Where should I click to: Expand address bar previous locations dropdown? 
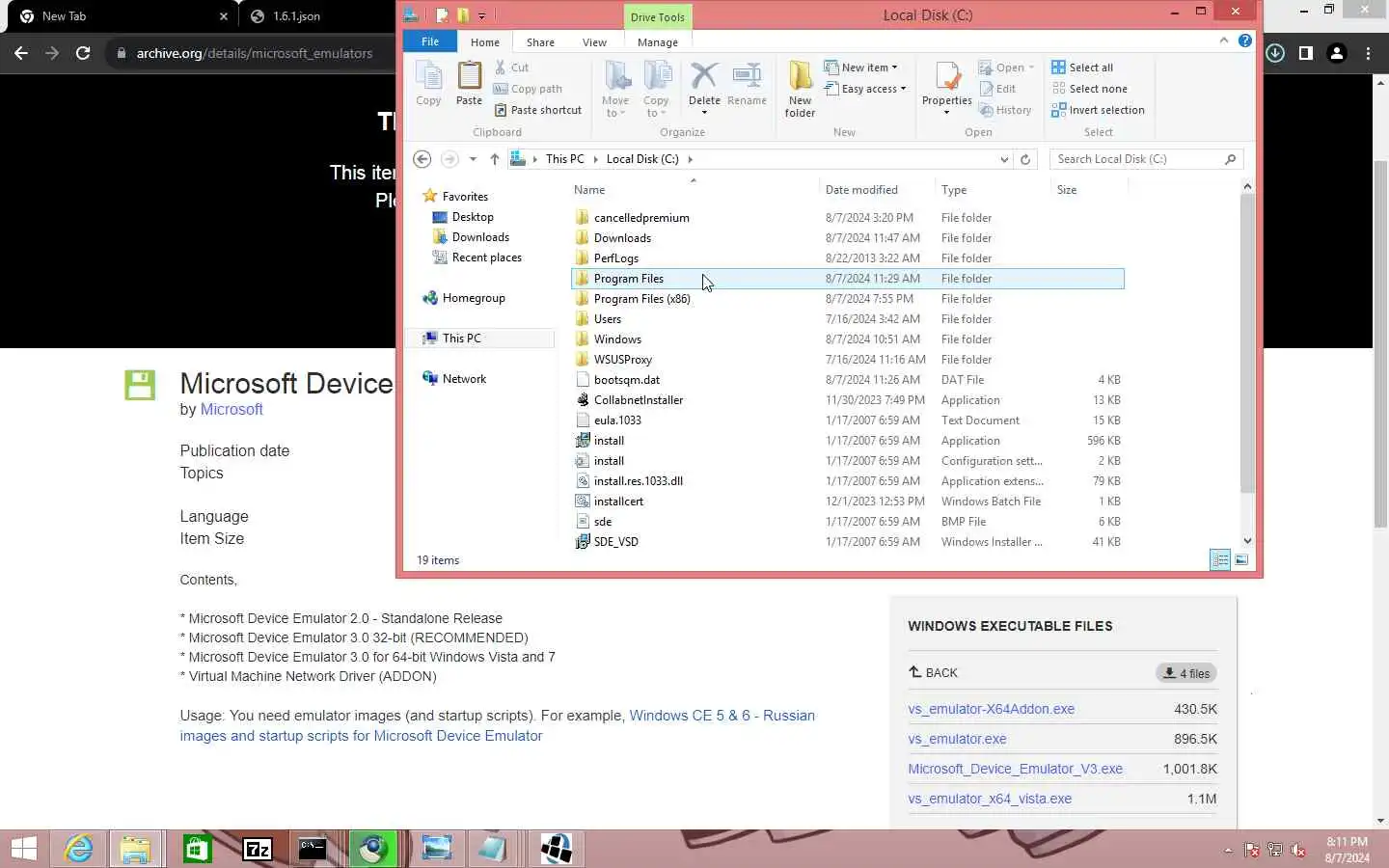(1004, 159)
